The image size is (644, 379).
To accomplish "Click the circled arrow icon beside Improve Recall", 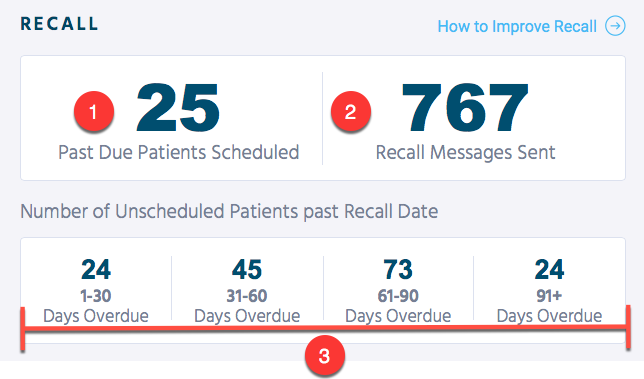I will tap(615, 26).
